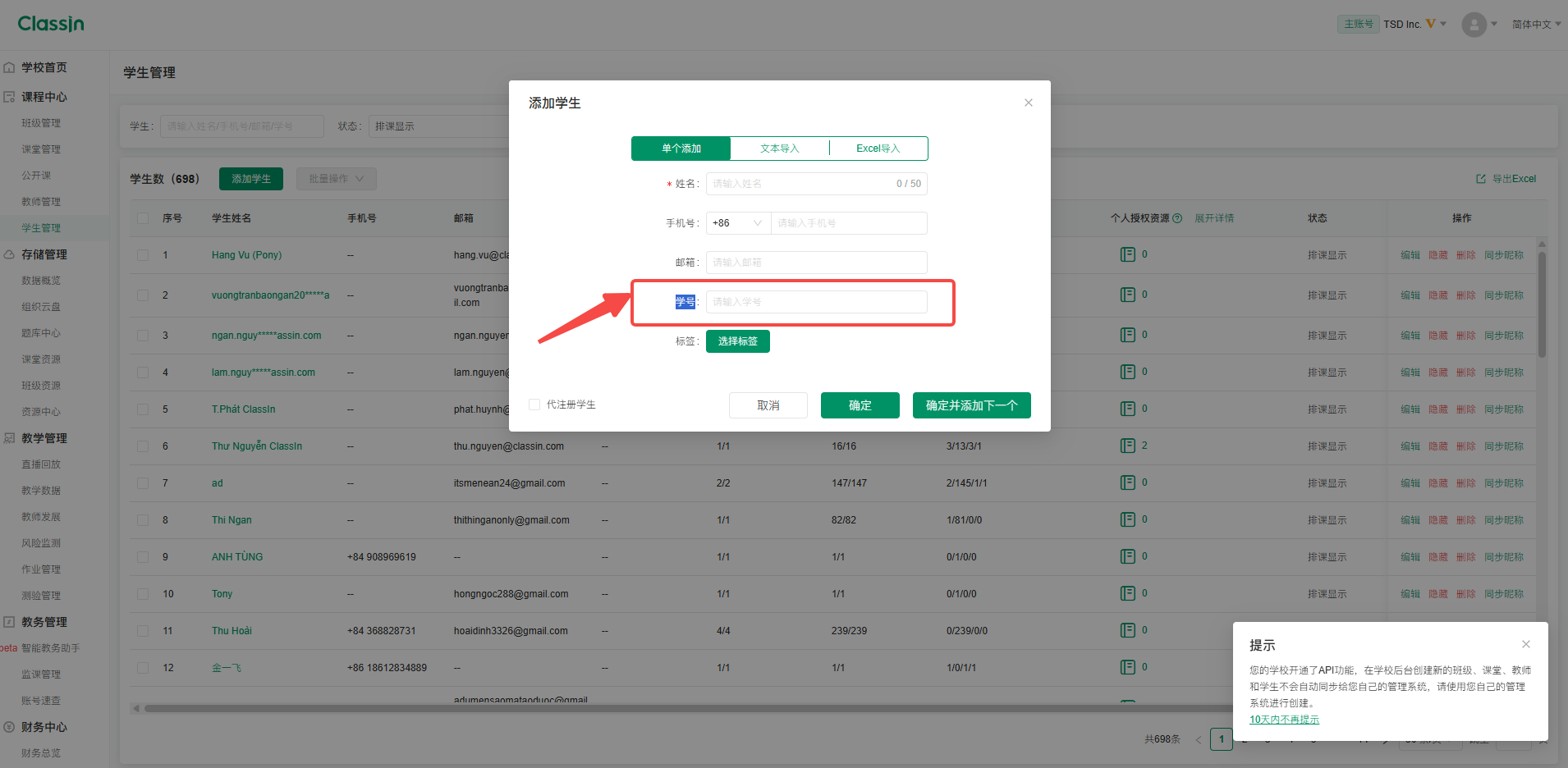Switch to the 文本导入 tab
Viewport: 1568px width, 768px height.
[779, 149]
